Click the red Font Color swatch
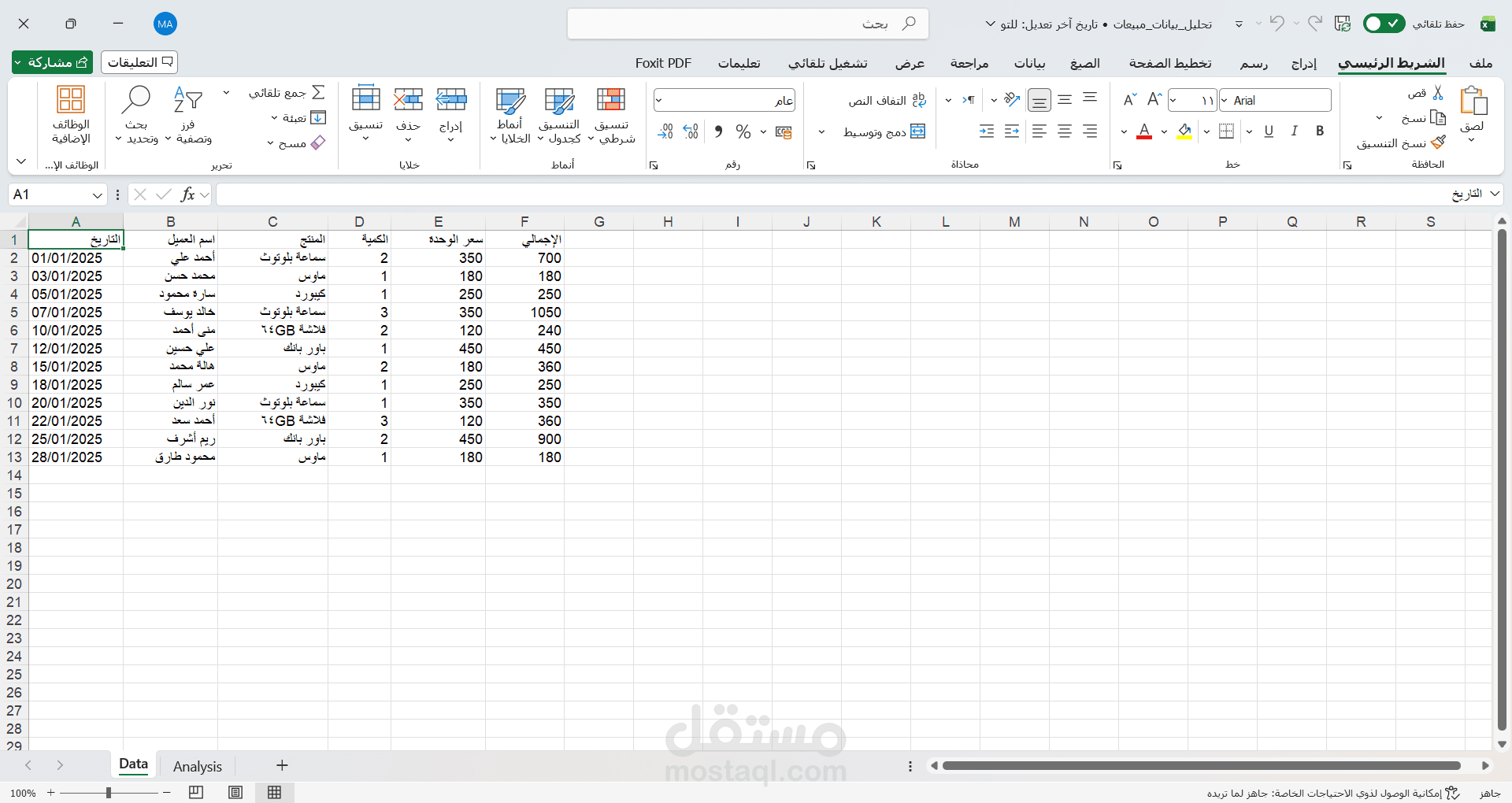 (1145, 131)
